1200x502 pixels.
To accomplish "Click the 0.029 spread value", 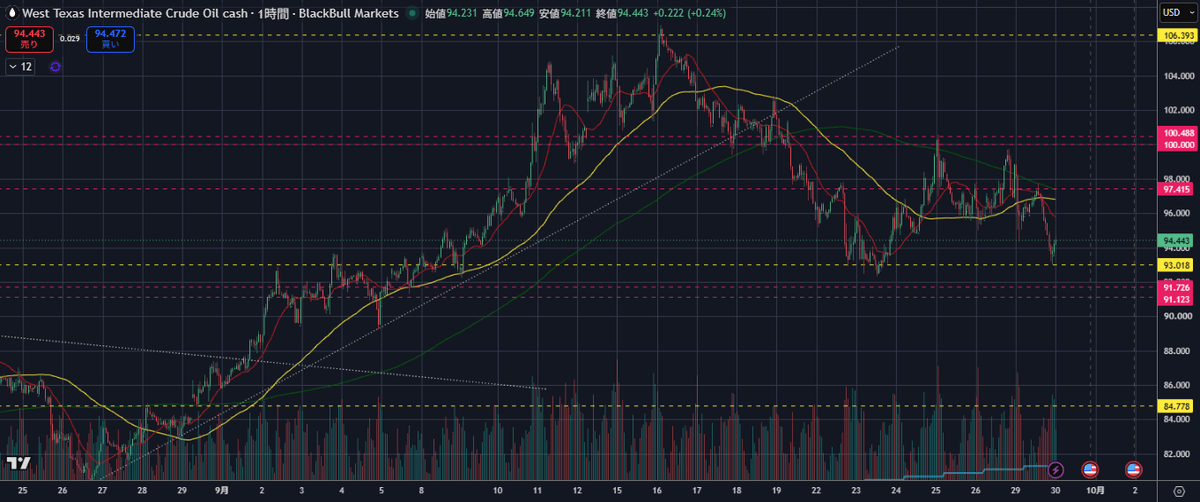I will (x=69, y=39).
